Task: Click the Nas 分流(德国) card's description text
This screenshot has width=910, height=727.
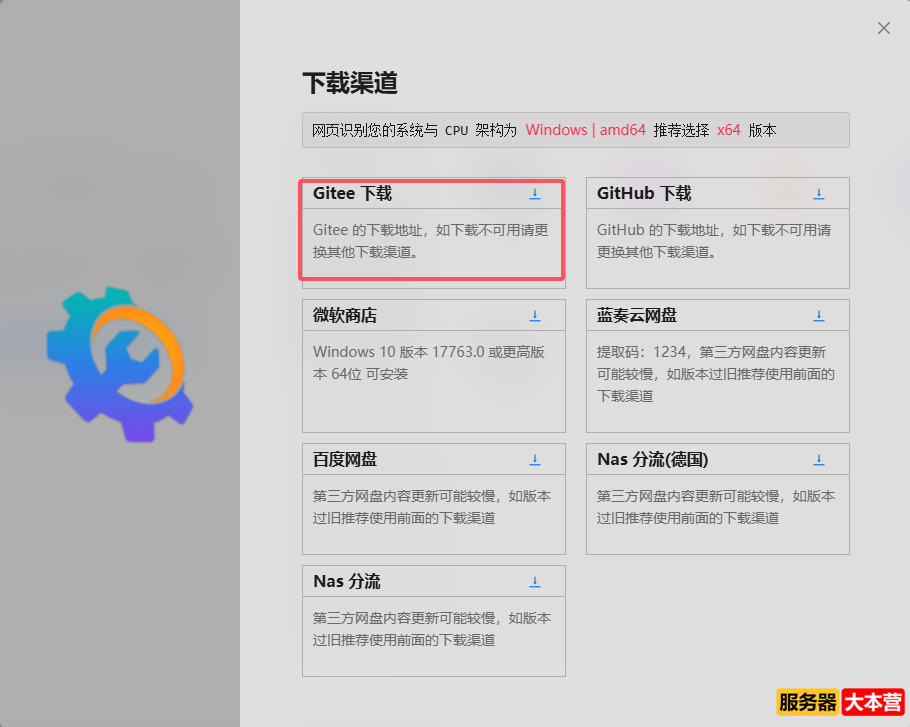Action: [716, 507]
